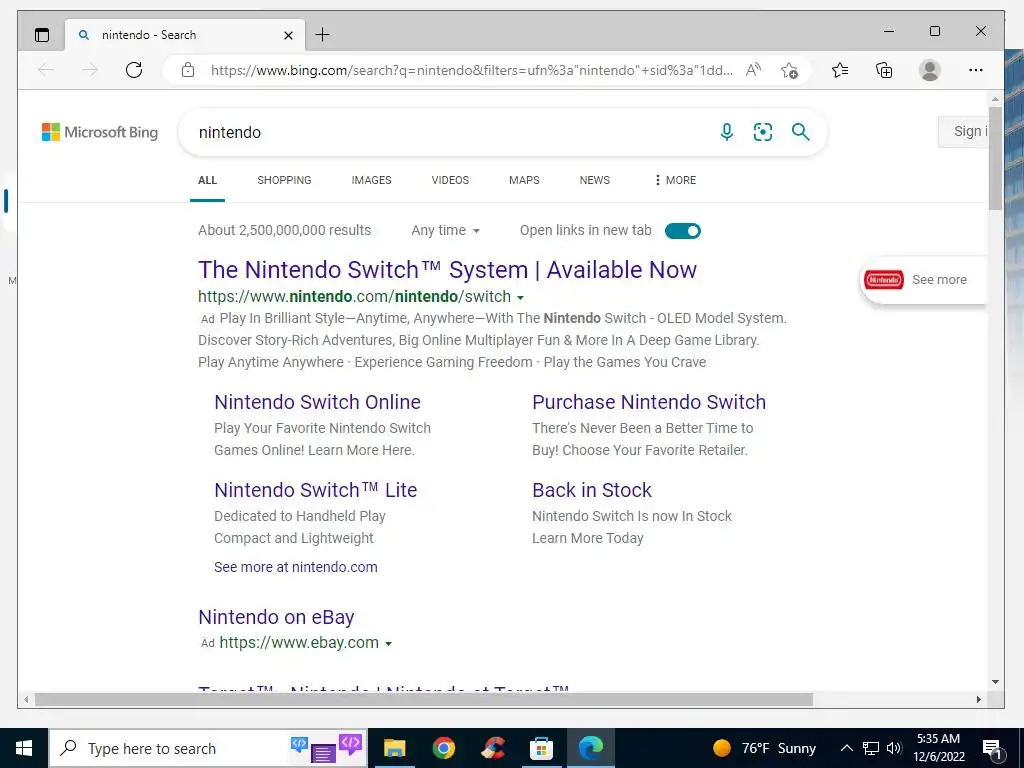The width and height of the screenshot is (1024, 768).
Task: Click the address bar URL
Action: 472,70
